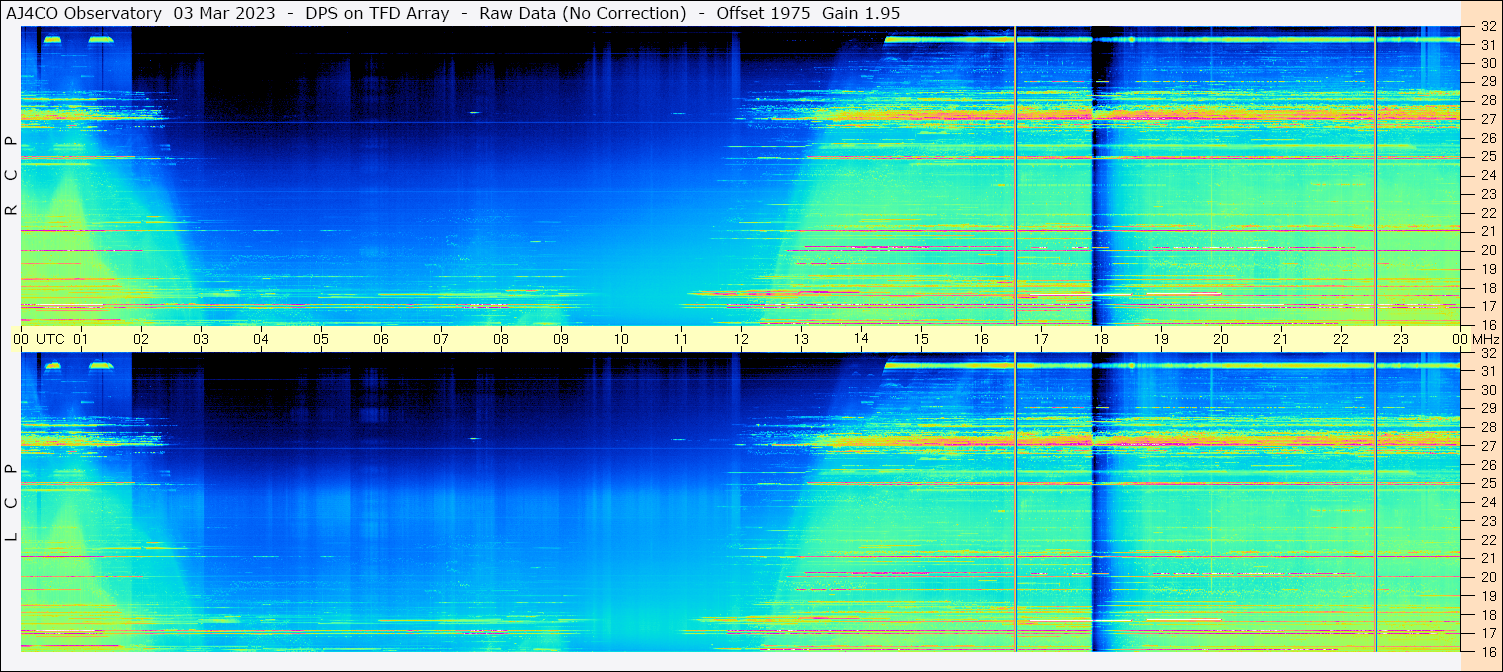
Task: Click 'DPS on TFD Array' header text
Action: 378,13
